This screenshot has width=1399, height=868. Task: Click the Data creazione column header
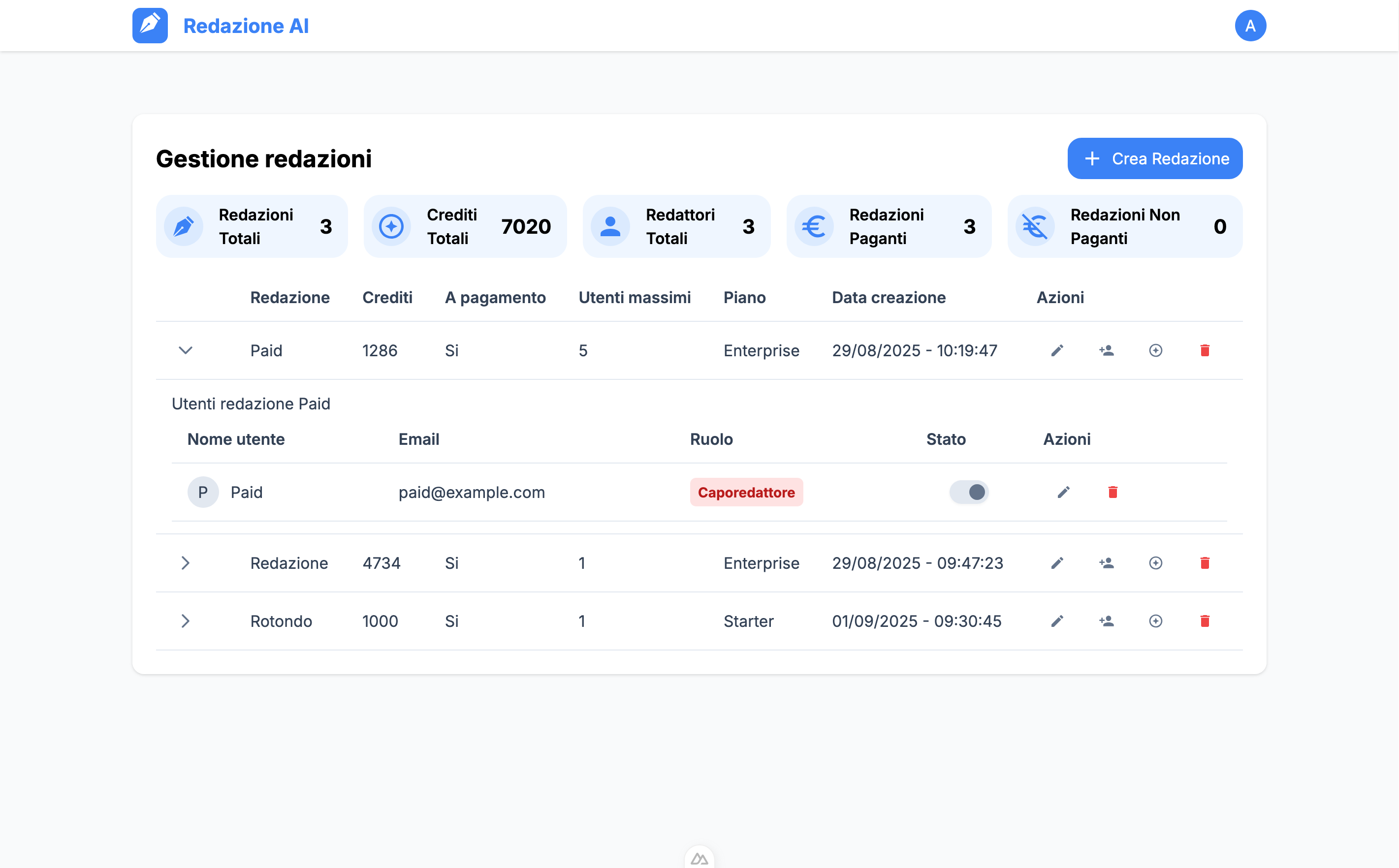tap(889, 297)
